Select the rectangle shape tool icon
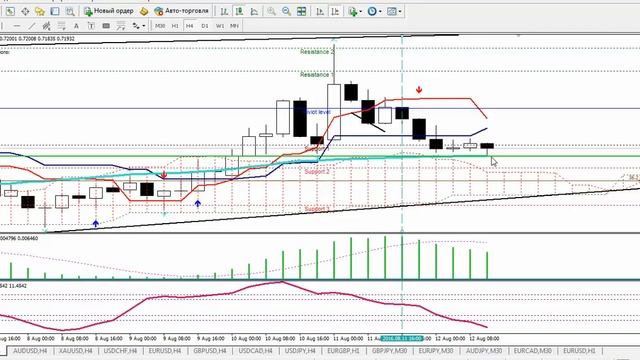The width and height of the screenshot is (640, 360). [x=106, y=26]
